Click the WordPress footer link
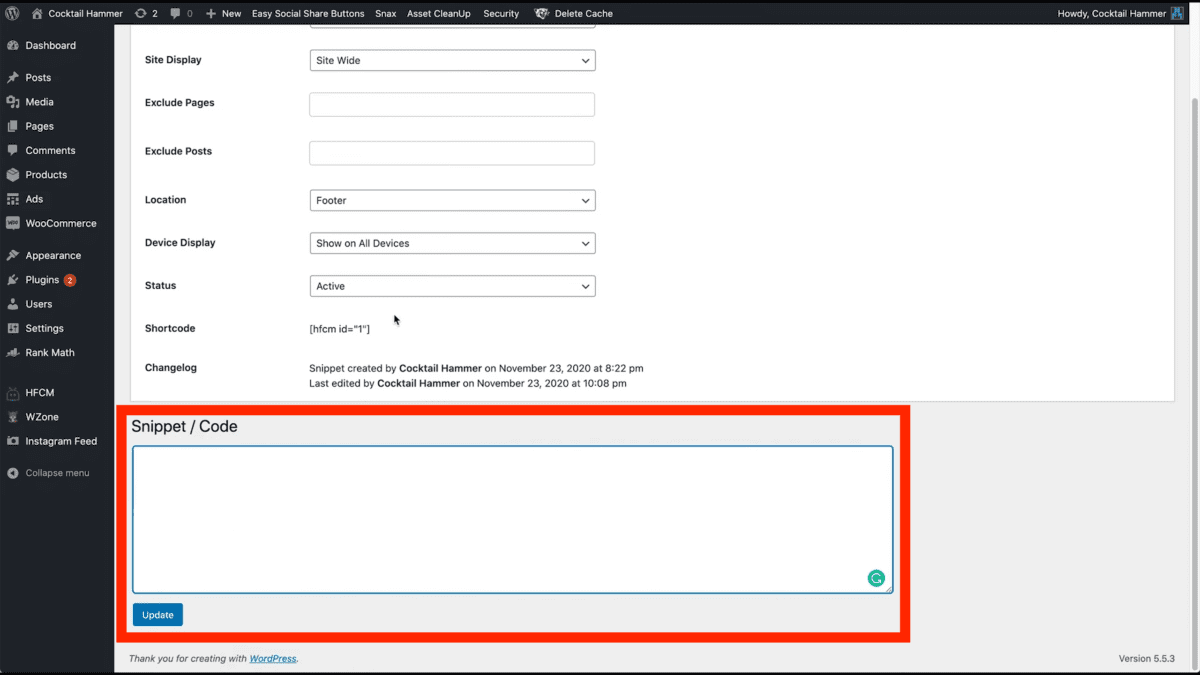1200x675 pixels. tap(271, 658)
